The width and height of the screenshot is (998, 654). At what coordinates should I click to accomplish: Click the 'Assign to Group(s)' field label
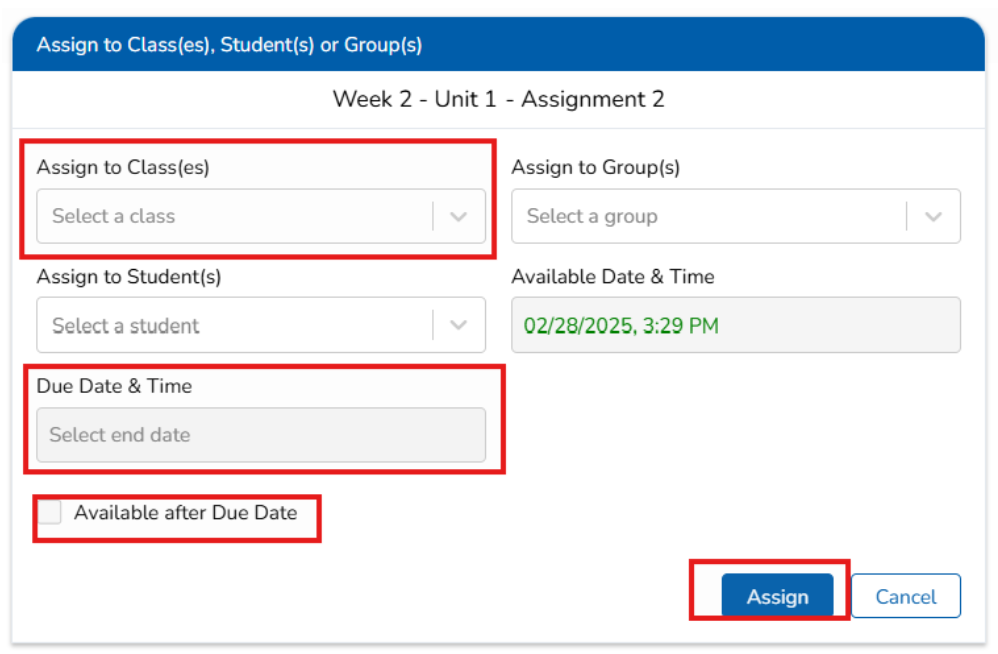pyautogui.click(x=595, y=168)
